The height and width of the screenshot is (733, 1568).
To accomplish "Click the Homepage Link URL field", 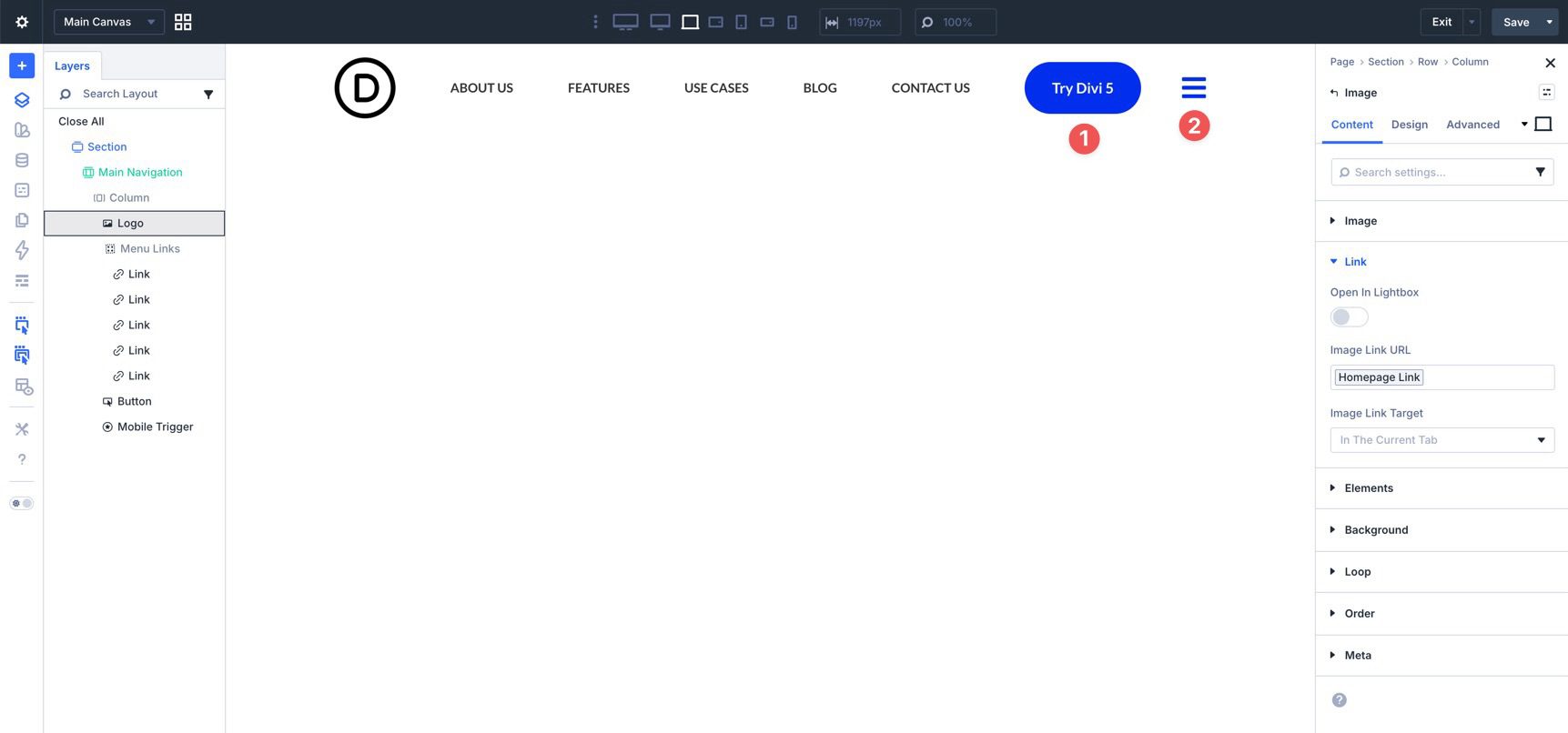I will [1442, 377].
